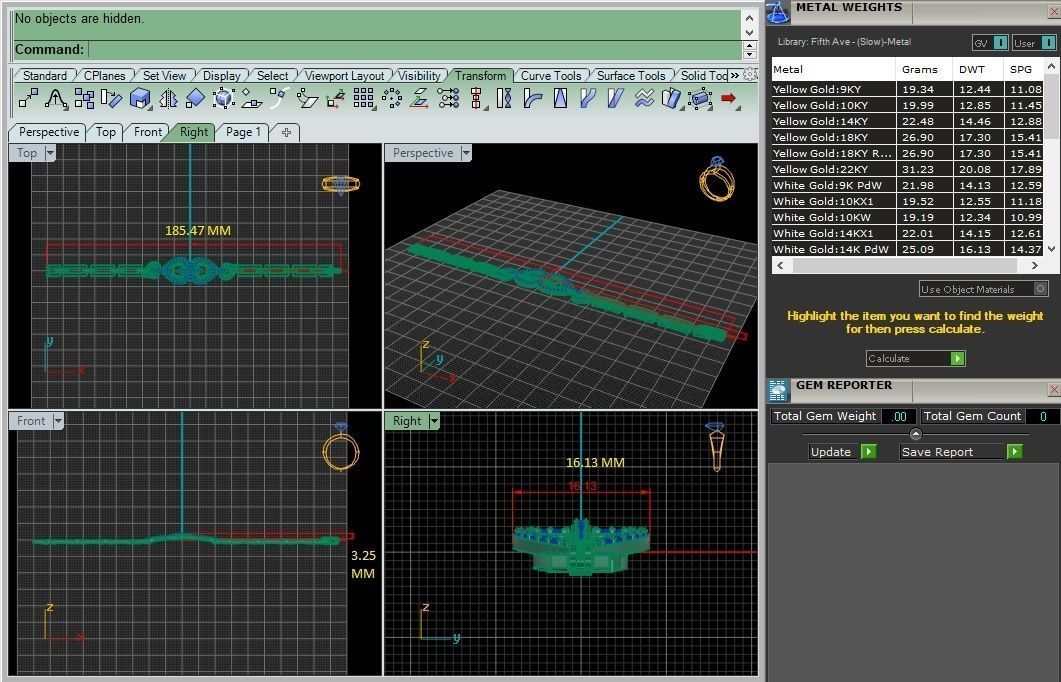Click the Set XYZ Coordinates tool
Viewport: 1061px width, 682px height.
[x=420, y=99]
